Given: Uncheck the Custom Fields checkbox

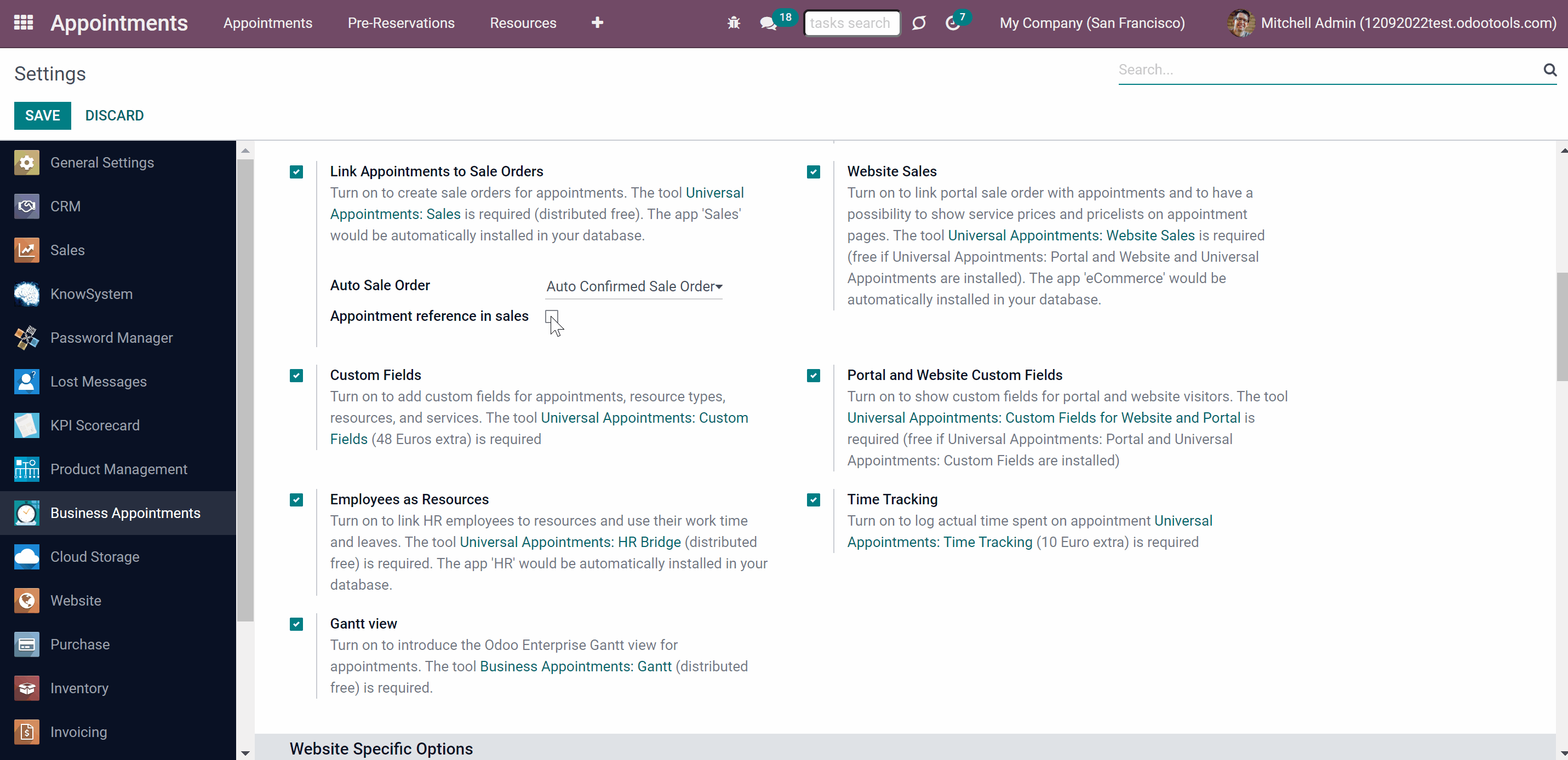Looking at the screenshot, I should pos(296,376).
